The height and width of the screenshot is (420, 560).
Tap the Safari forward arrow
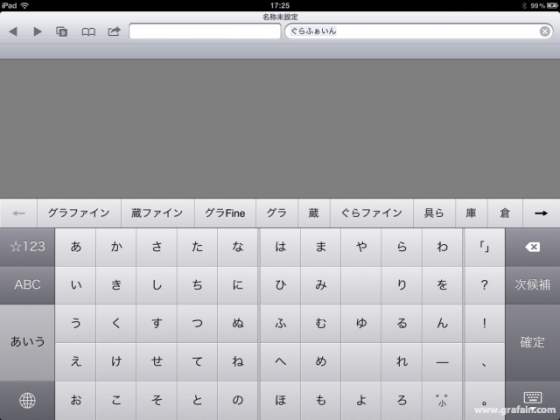pyautogui.click(x=37, y=32)
